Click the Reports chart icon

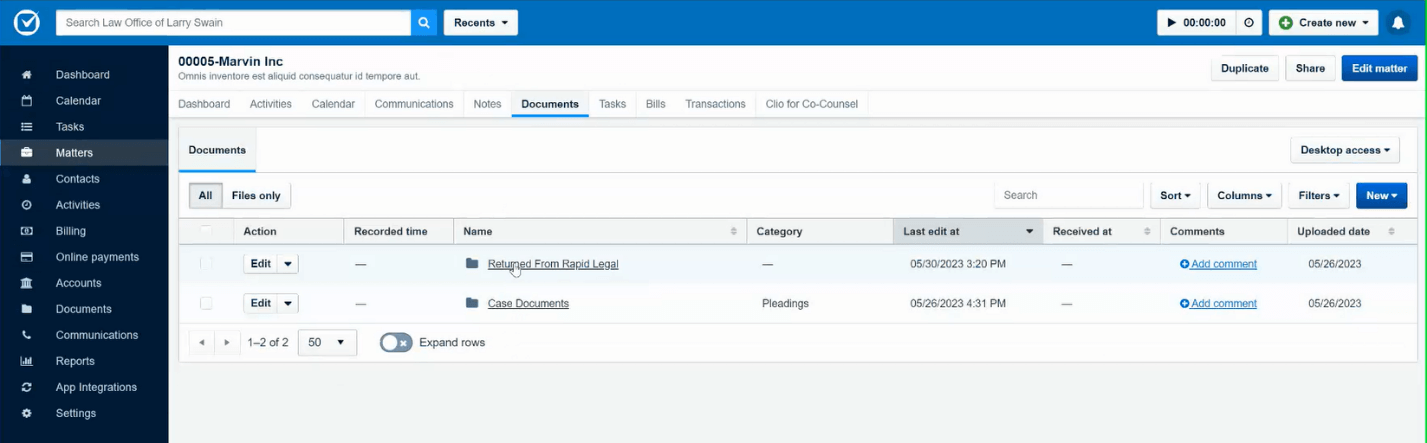(27, 361)
